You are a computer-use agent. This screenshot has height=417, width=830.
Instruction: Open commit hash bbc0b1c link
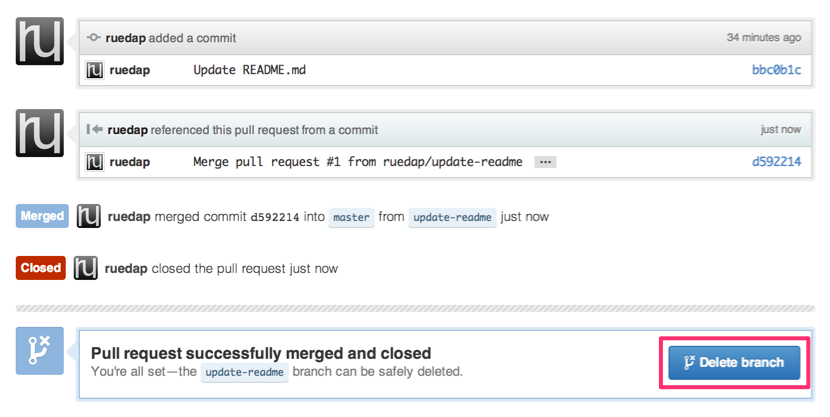776,70
